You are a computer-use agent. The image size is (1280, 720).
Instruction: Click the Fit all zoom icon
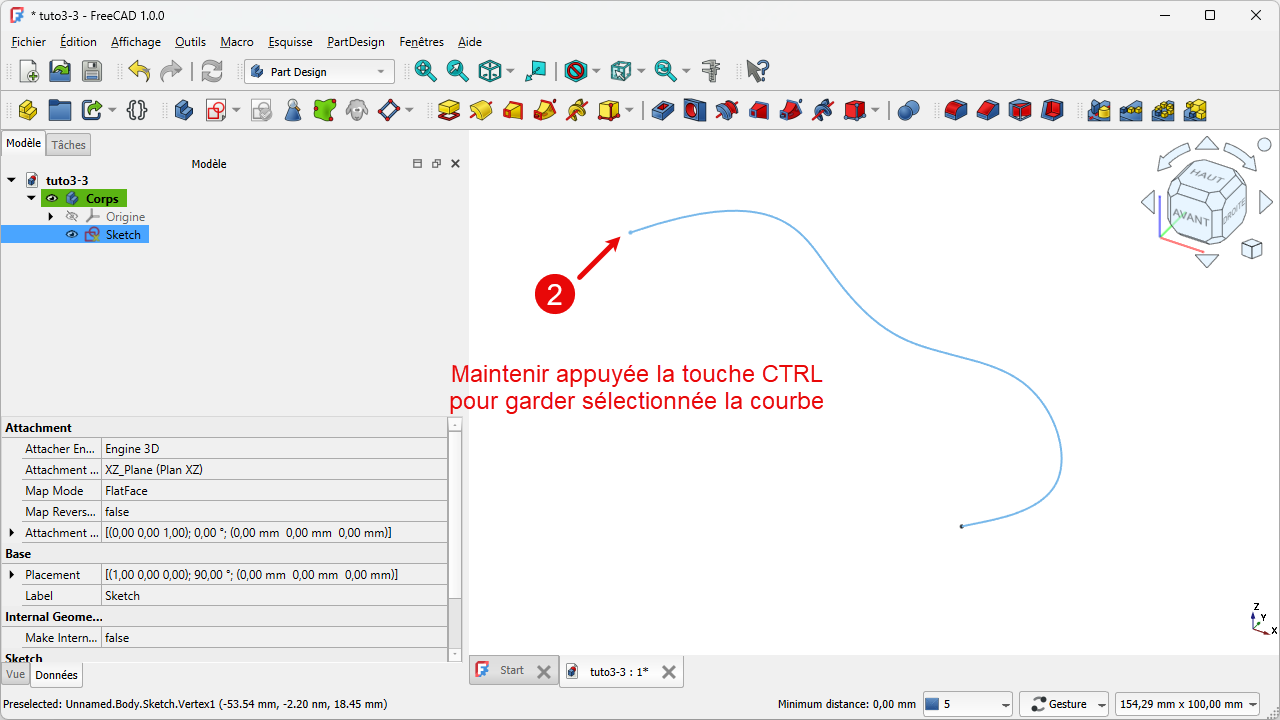[x=426, y=71]
